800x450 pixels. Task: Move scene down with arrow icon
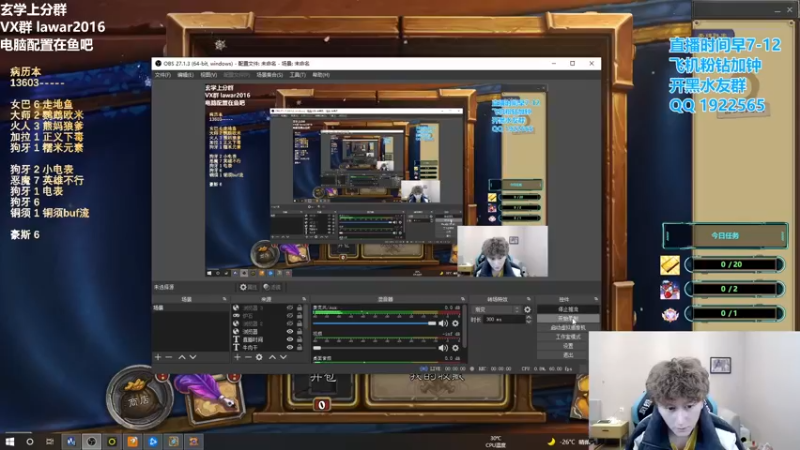193,357
